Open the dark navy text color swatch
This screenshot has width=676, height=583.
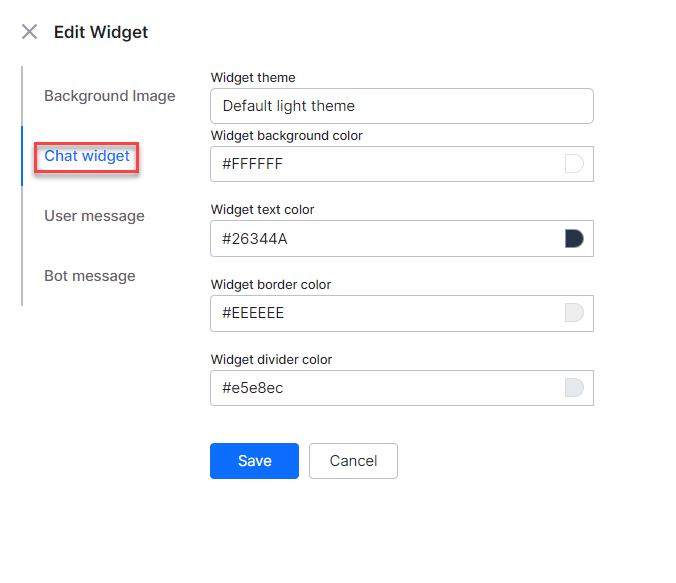[574, 239]
